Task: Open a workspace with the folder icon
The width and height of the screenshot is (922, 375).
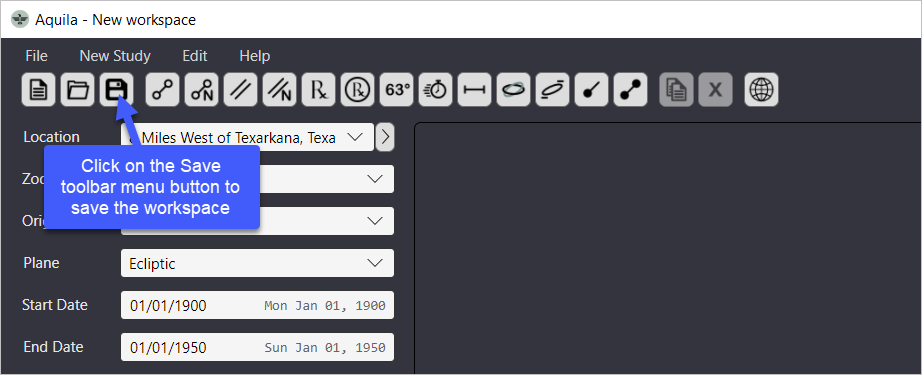Action: point(78,90)
